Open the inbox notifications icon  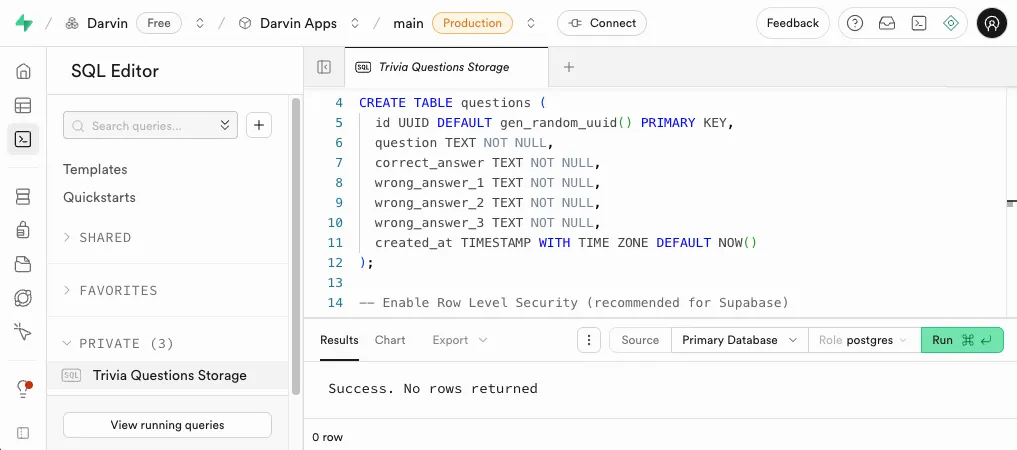click(x=887, y=23)
